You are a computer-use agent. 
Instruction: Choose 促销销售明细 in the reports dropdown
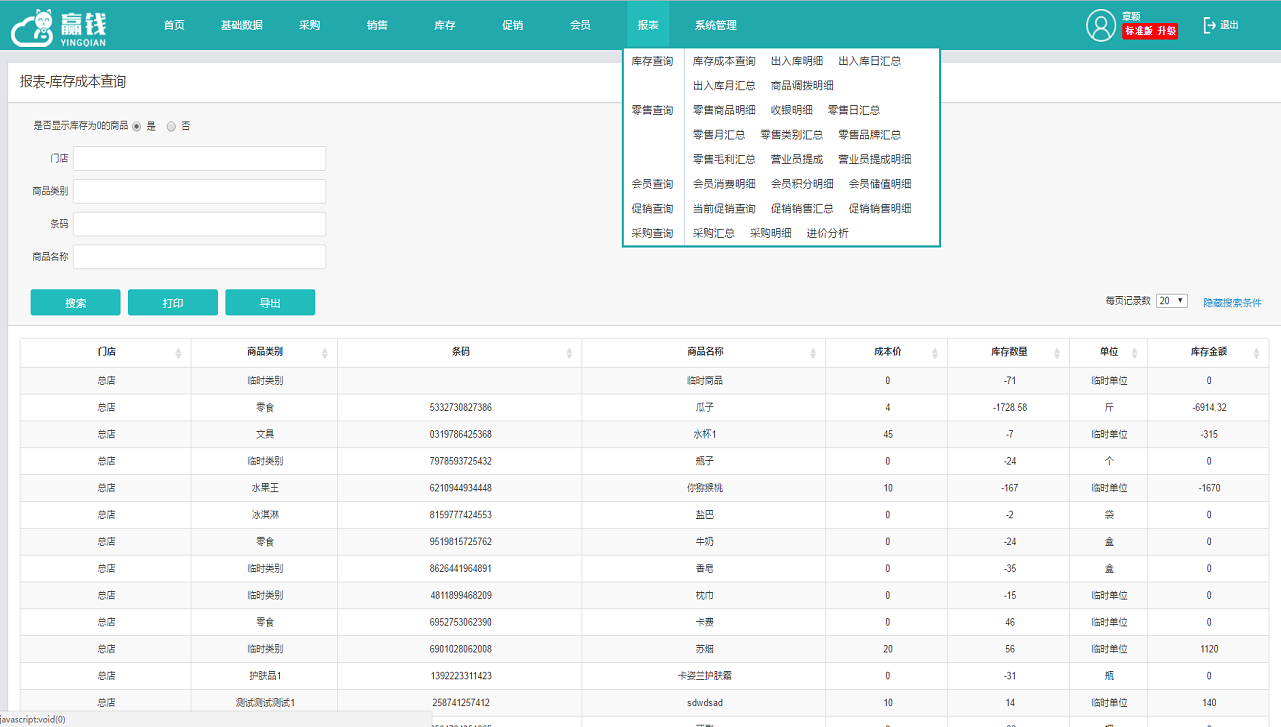tap(880, 209)
